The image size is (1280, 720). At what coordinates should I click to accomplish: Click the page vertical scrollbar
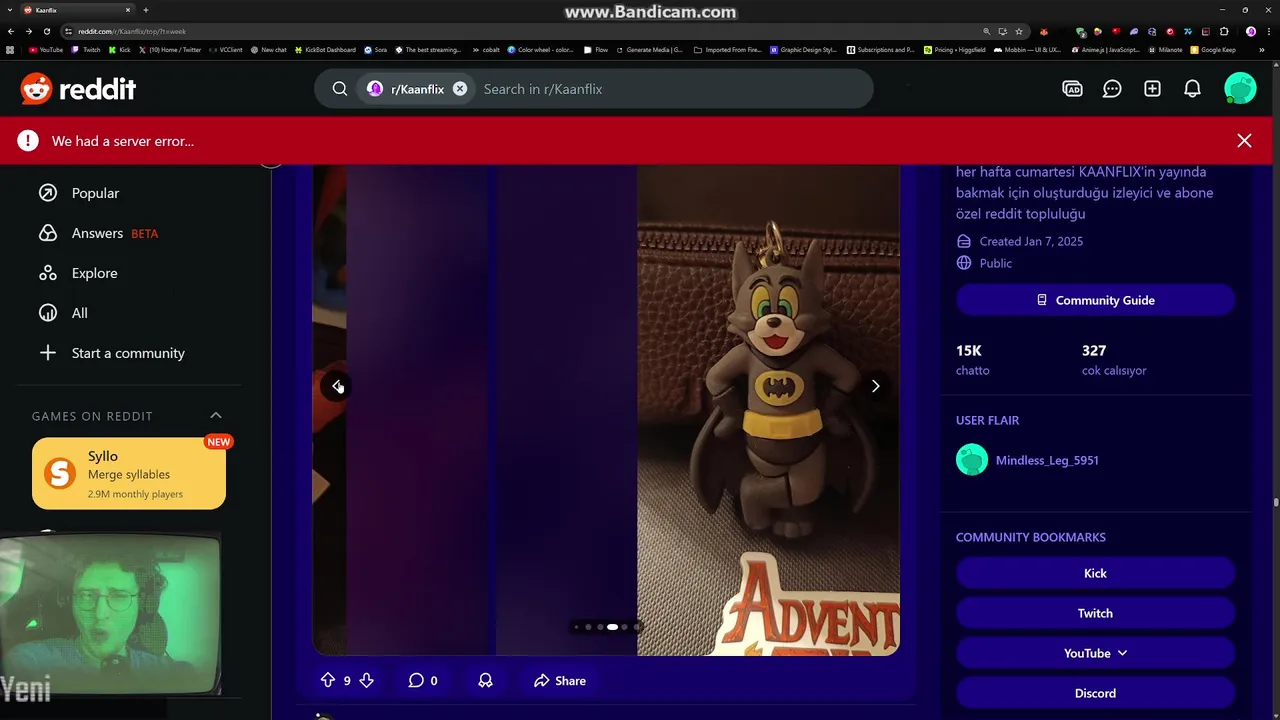click(1275, 503)
